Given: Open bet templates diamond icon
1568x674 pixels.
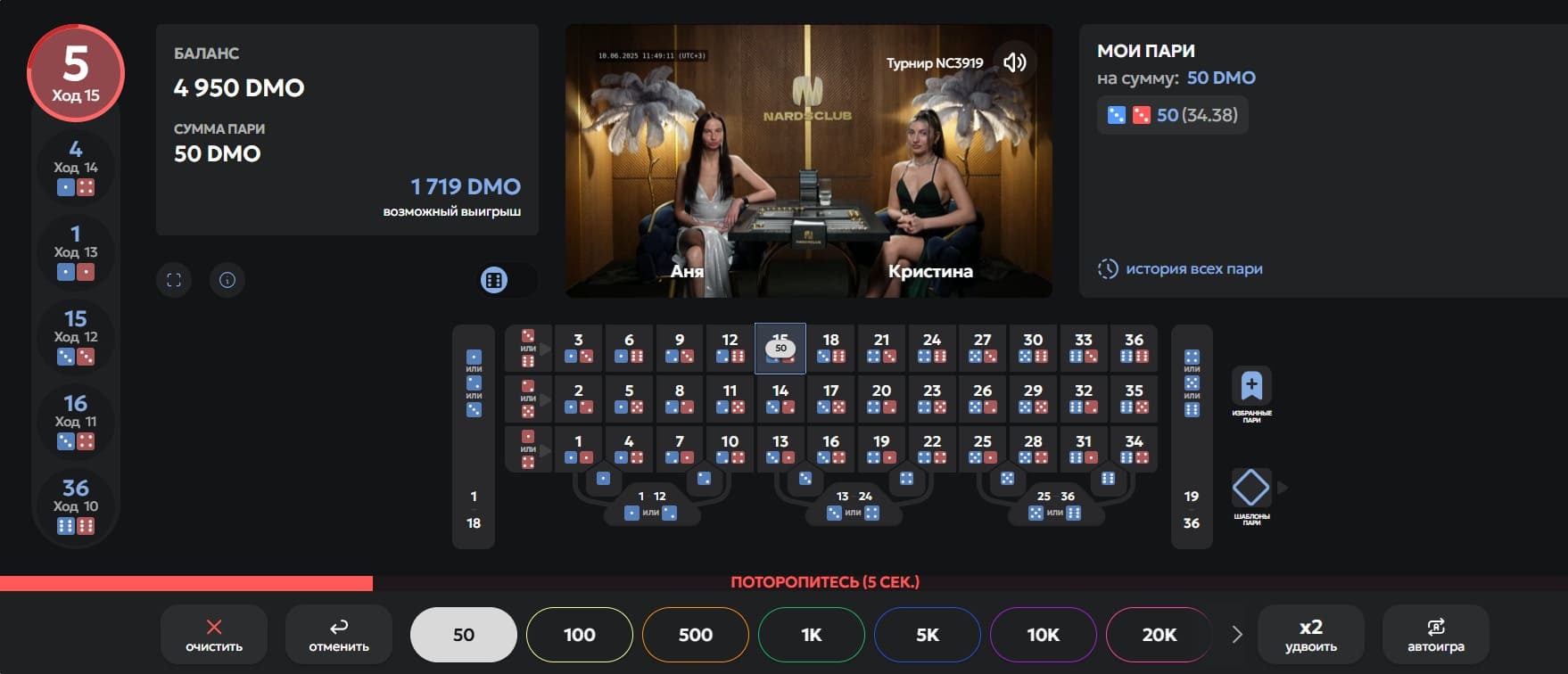Looking at the screenshot, I should click(1251, 488).
